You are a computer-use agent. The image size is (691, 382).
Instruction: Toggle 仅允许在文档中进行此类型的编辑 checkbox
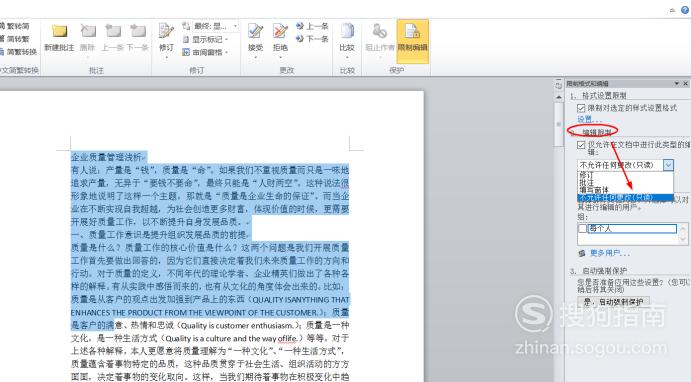point(581,145)
